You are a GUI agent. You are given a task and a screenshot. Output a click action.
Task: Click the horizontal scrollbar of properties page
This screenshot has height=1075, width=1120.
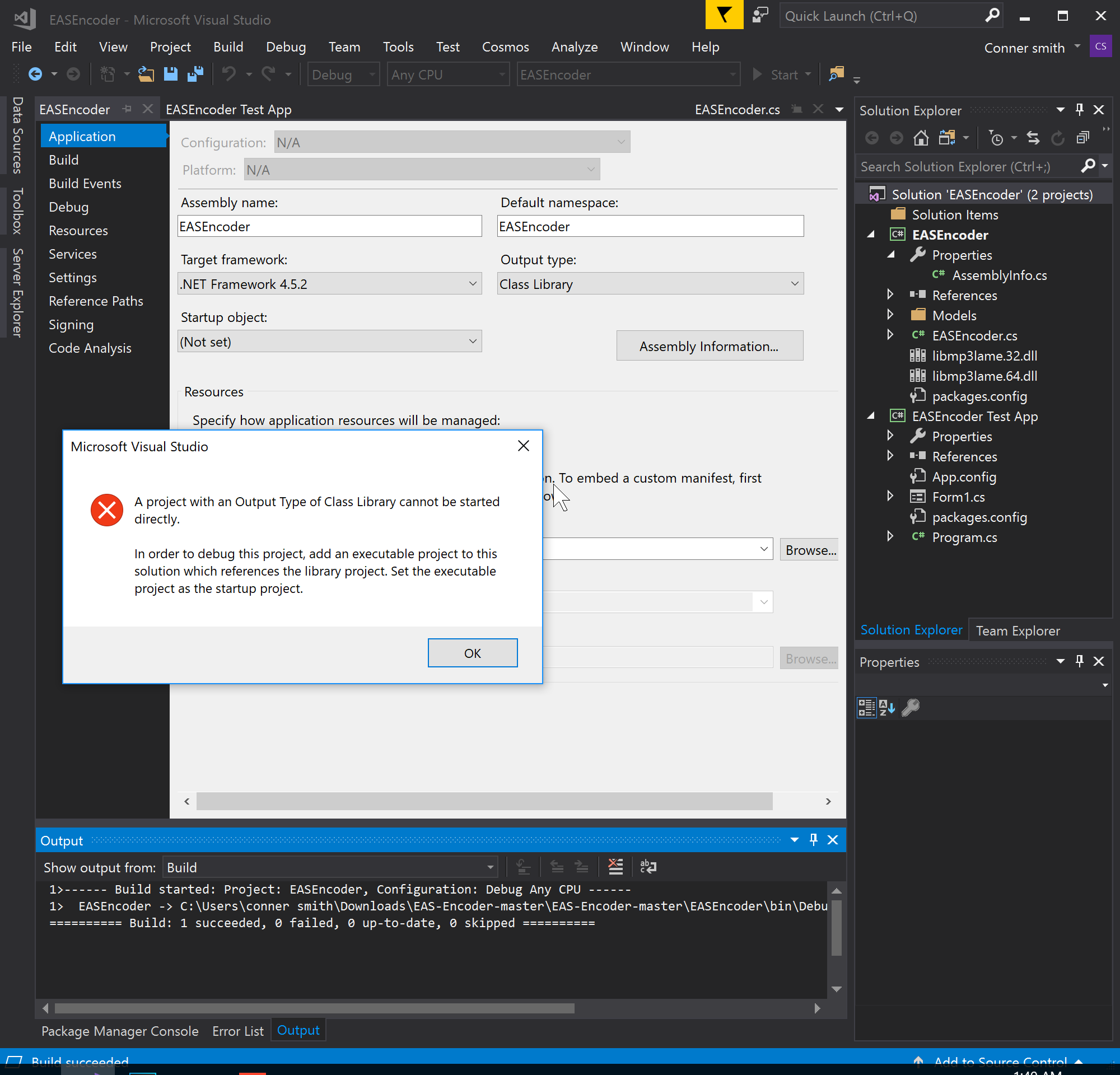[x=484, y=801]
